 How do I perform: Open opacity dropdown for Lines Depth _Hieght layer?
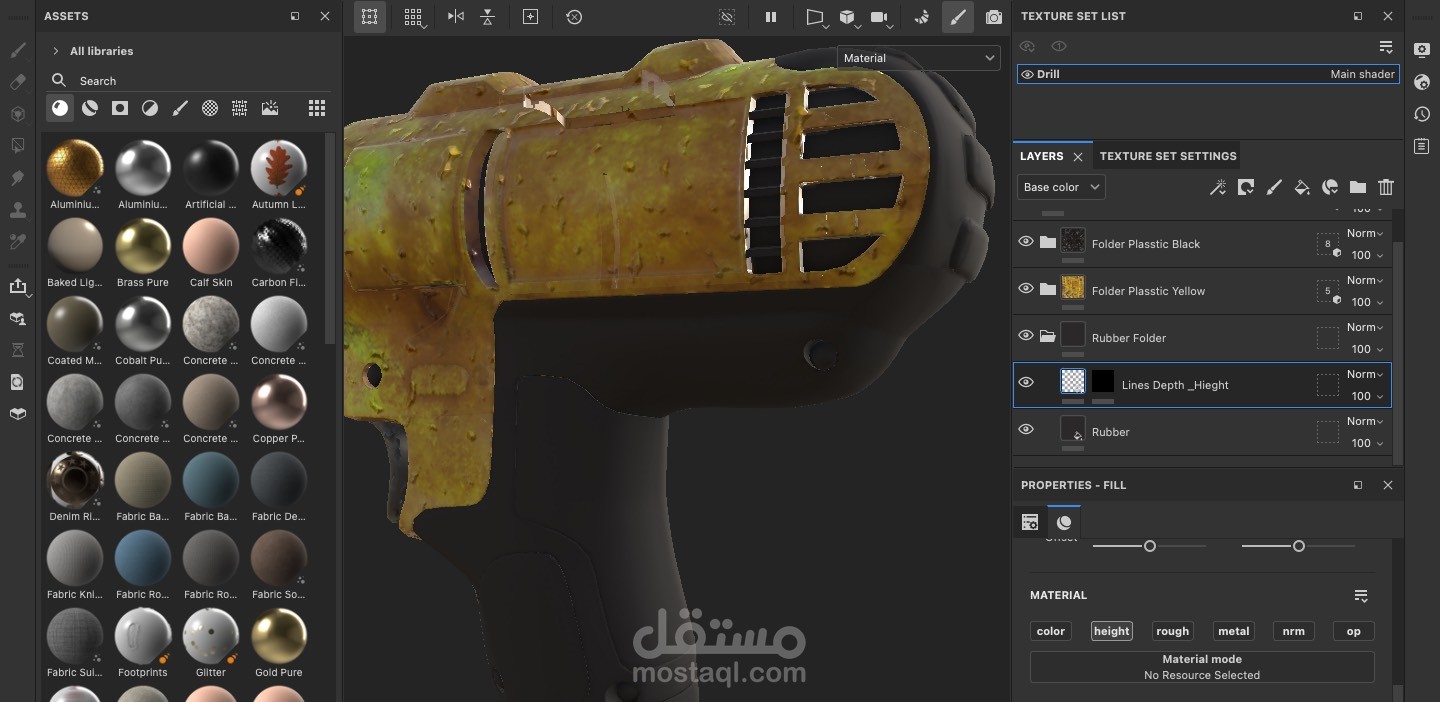click(x=1367, y=396)
